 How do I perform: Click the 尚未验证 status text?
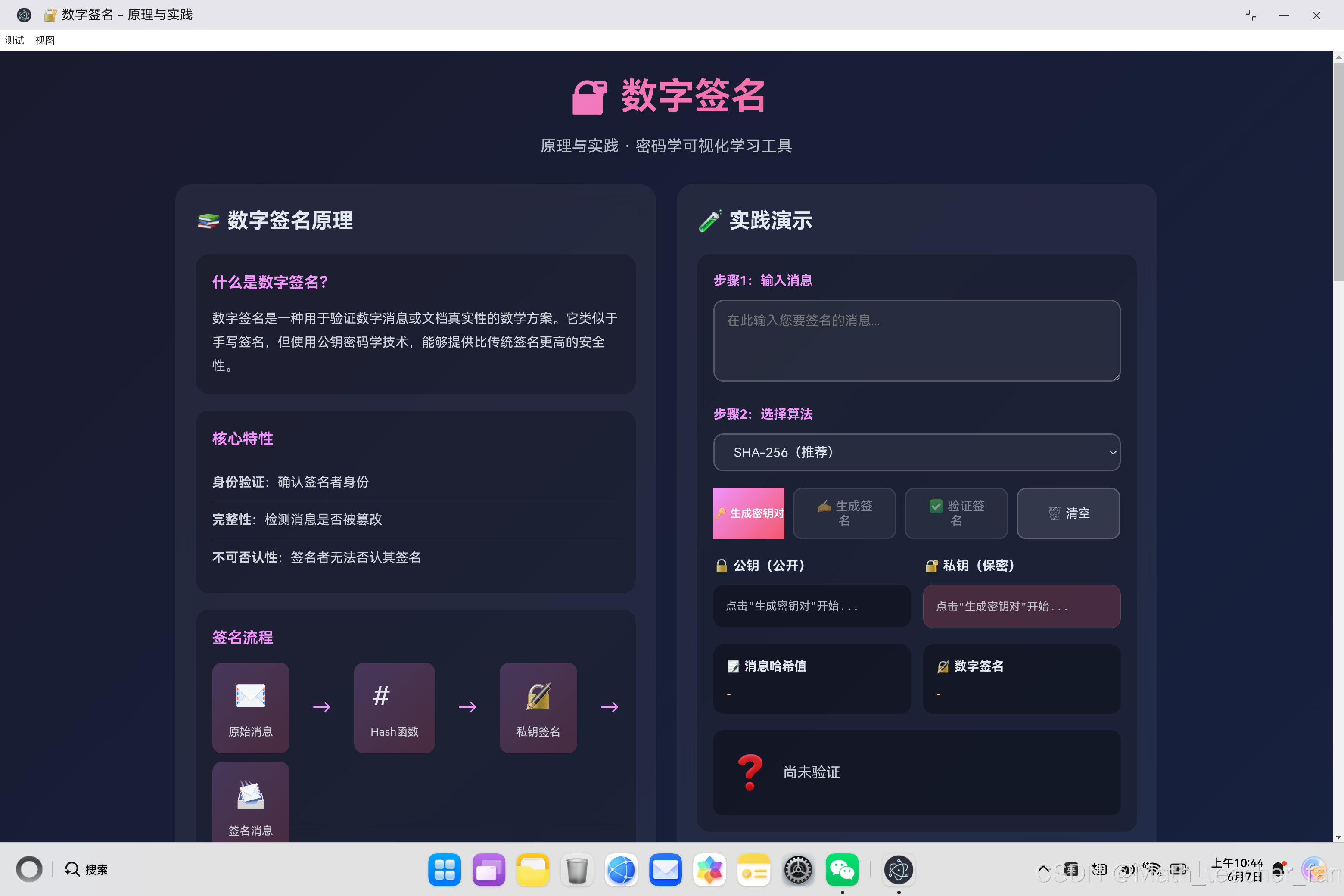[x=812, y=772]
